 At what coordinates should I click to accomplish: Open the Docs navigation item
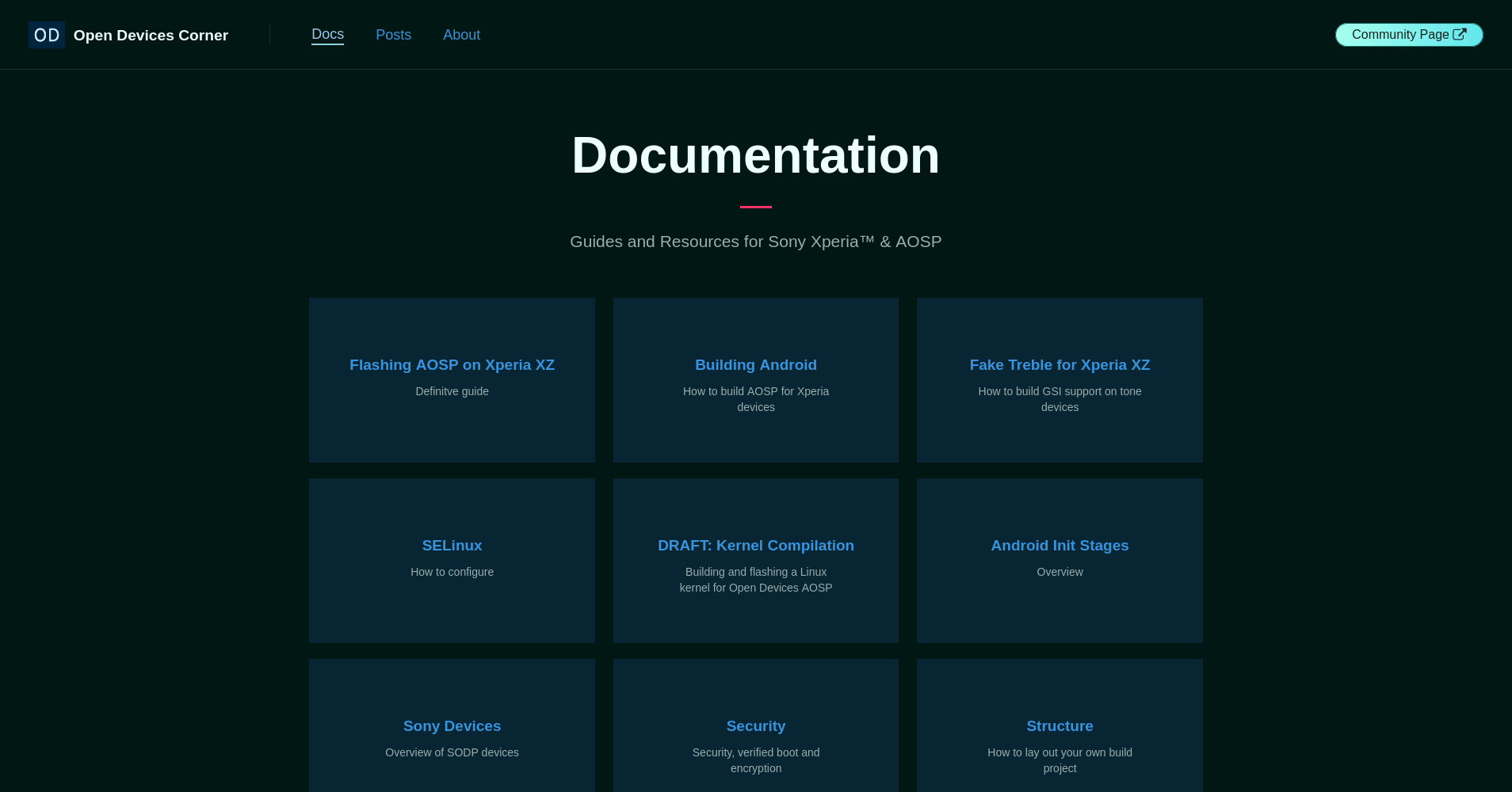[x=327, y=34]
